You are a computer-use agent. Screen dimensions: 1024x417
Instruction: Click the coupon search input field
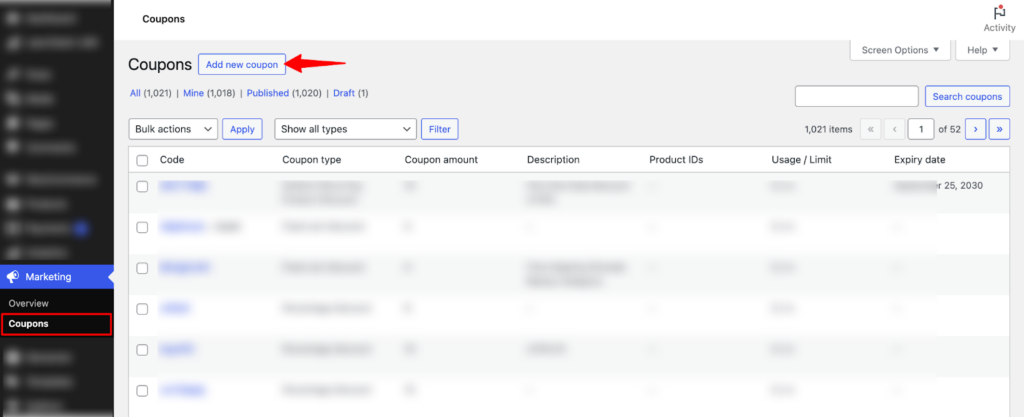pos(856,97)
